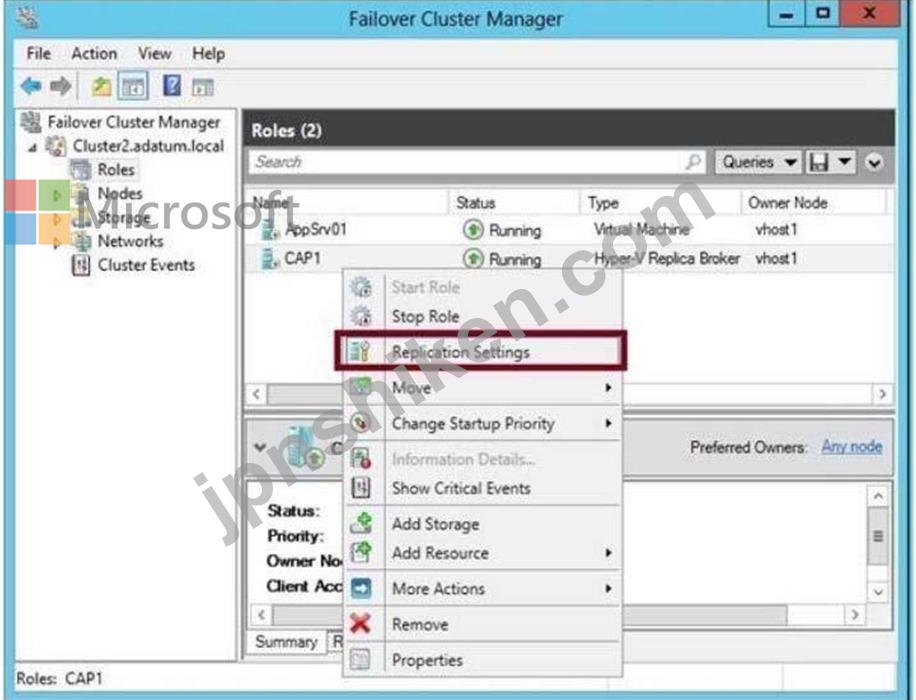Image resolution: width=916 pixels, height=700 pixels.
Task: Click the Show Critical Events icon
Action: (361, 488)
